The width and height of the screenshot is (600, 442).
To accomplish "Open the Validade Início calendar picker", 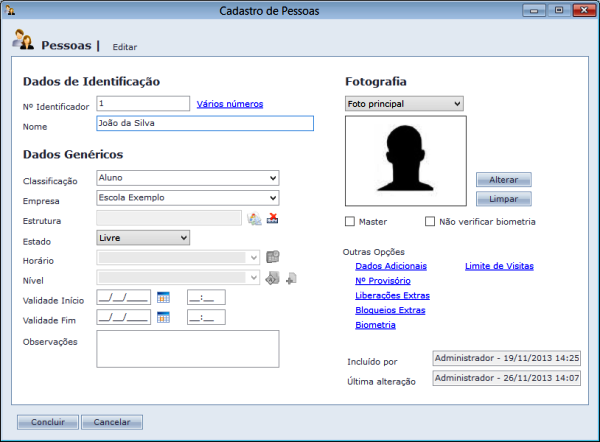I will pos(164,297).
